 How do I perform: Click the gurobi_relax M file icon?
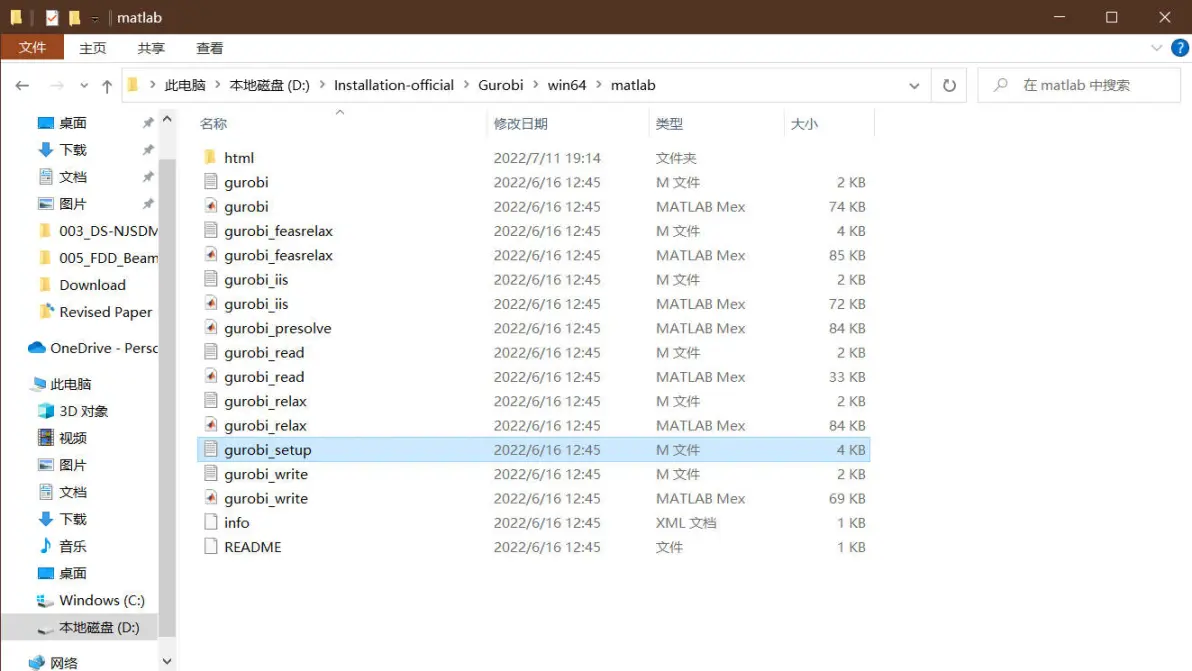click(x=211, y=400)
